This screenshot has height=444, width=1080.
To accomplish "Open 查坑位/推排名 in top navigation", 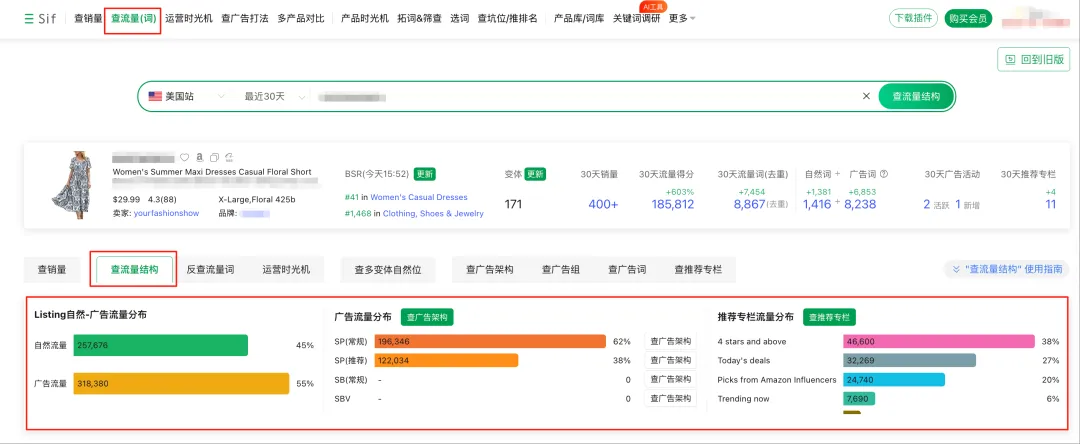I will [x=508, y=19].
